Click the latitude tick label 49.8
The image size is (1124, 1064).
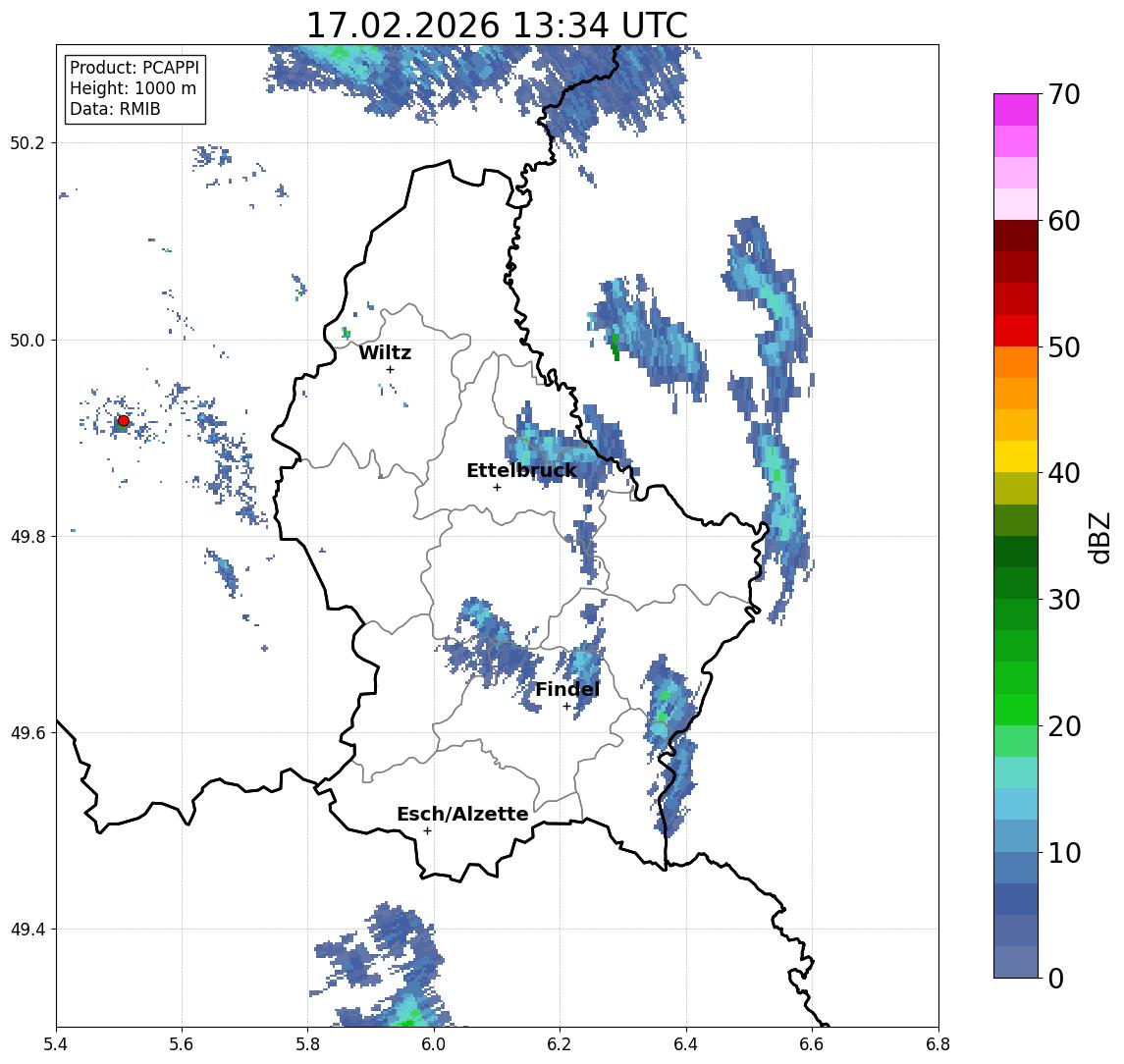click(x=27, y=536)
